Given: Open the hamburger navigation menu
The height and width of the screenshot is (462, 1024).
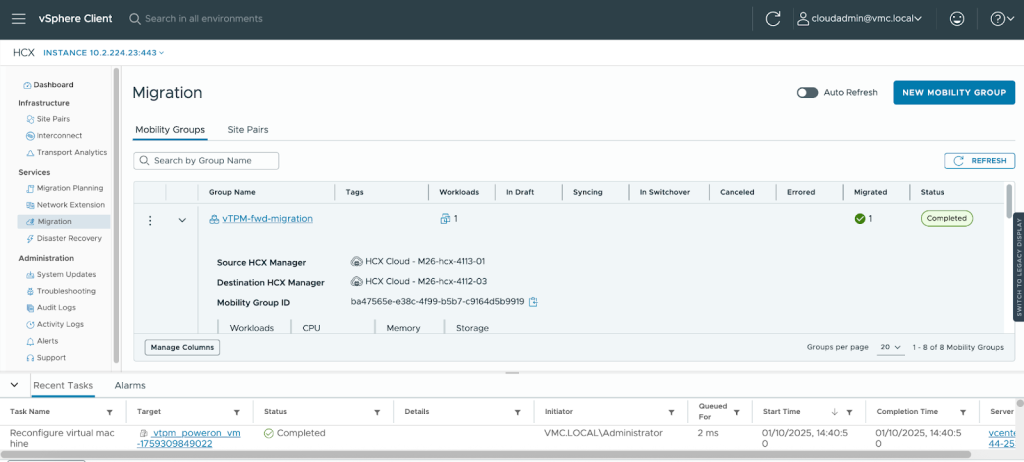Looking at the screenshot, I should pos(19,18).
